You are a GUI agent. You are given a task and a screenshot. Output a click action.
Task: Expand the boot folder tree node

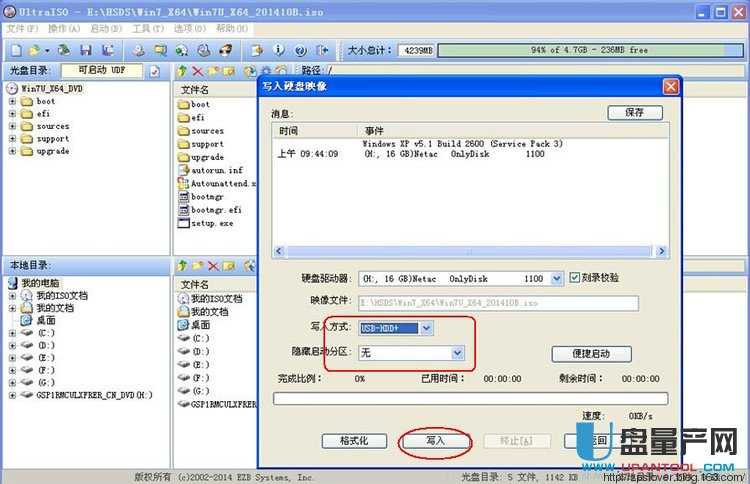pos(13,101)
